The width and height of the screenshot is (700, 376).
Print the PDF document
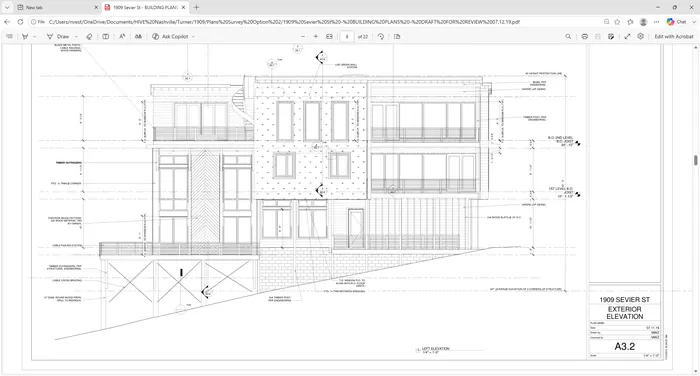pyautogui.click(x=584, y=37)
